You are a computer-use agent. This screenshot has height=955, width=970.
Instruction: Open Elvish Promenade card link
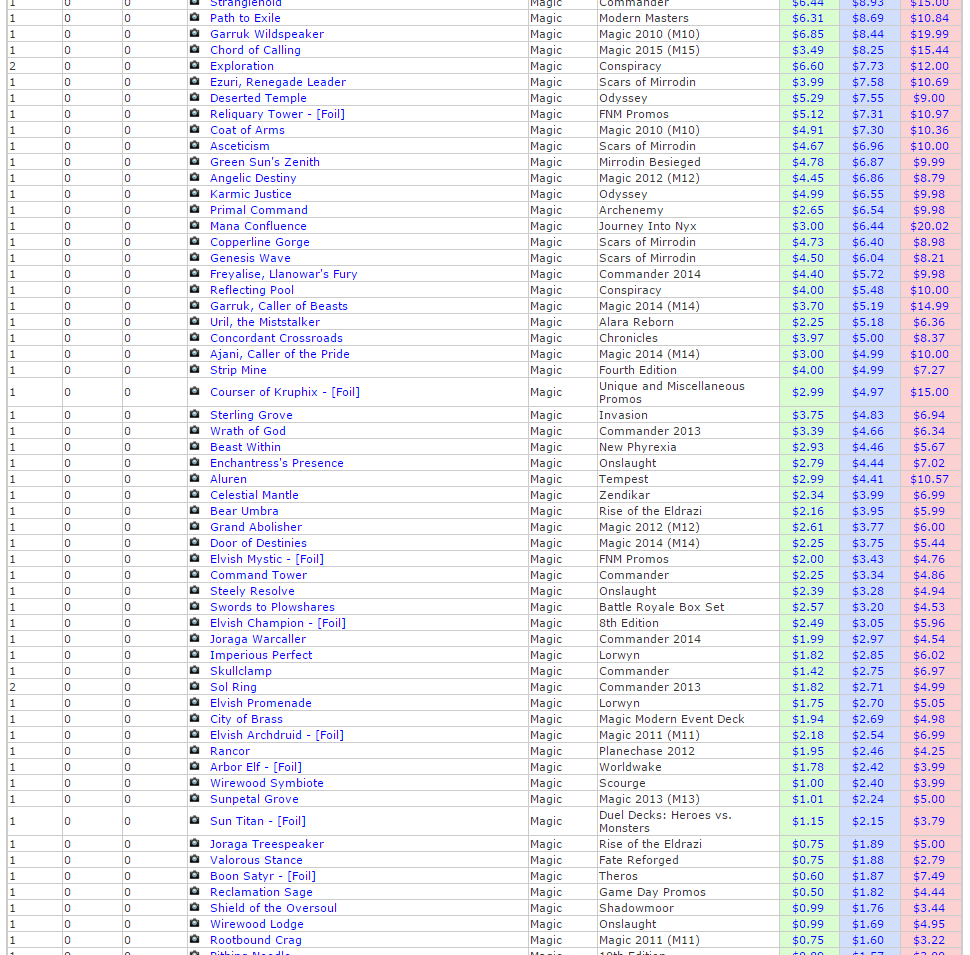point(260,703)
